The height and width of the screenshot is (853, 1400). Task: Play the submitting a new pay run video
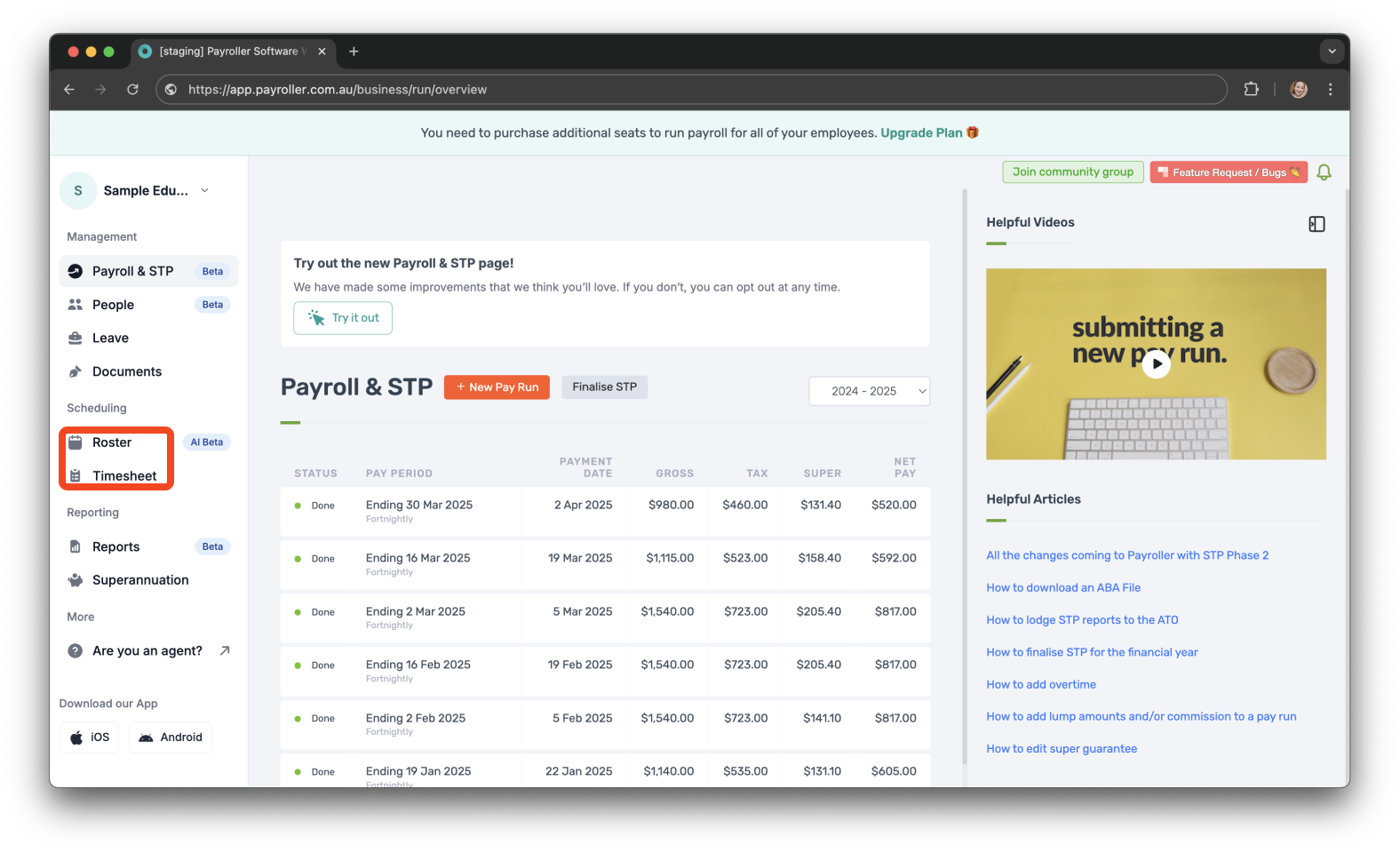click(x=1156, y=363)
